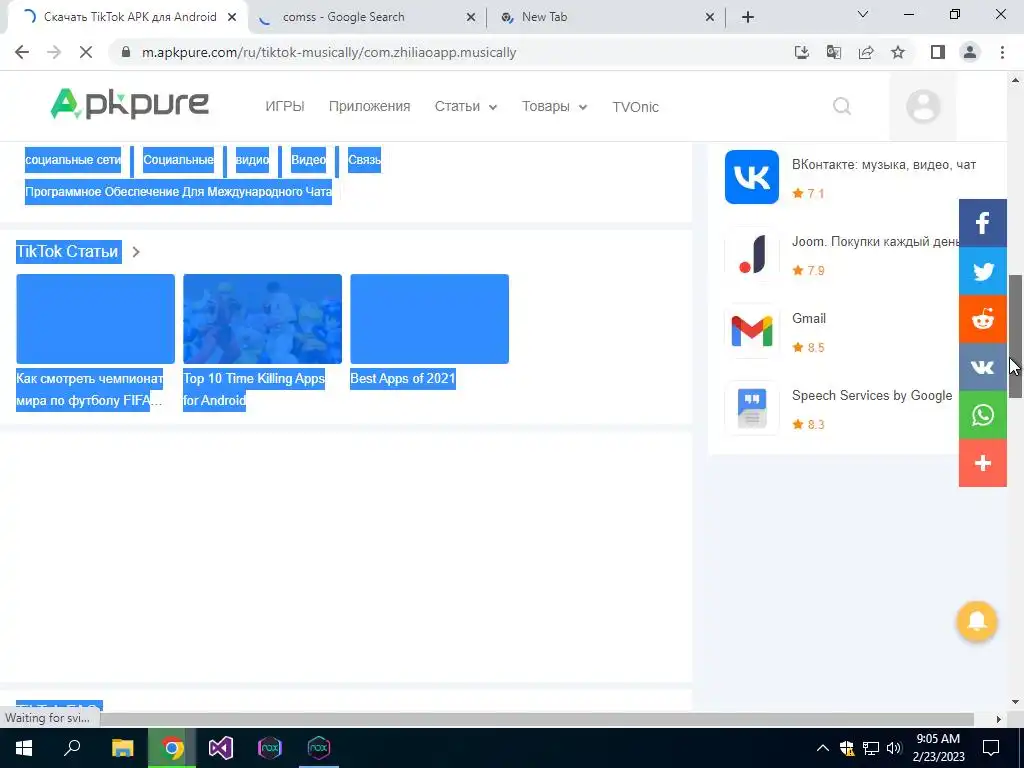Click the APKPure logo
This screenshot has height=768, width=1024.
click(x=129, y=104)
